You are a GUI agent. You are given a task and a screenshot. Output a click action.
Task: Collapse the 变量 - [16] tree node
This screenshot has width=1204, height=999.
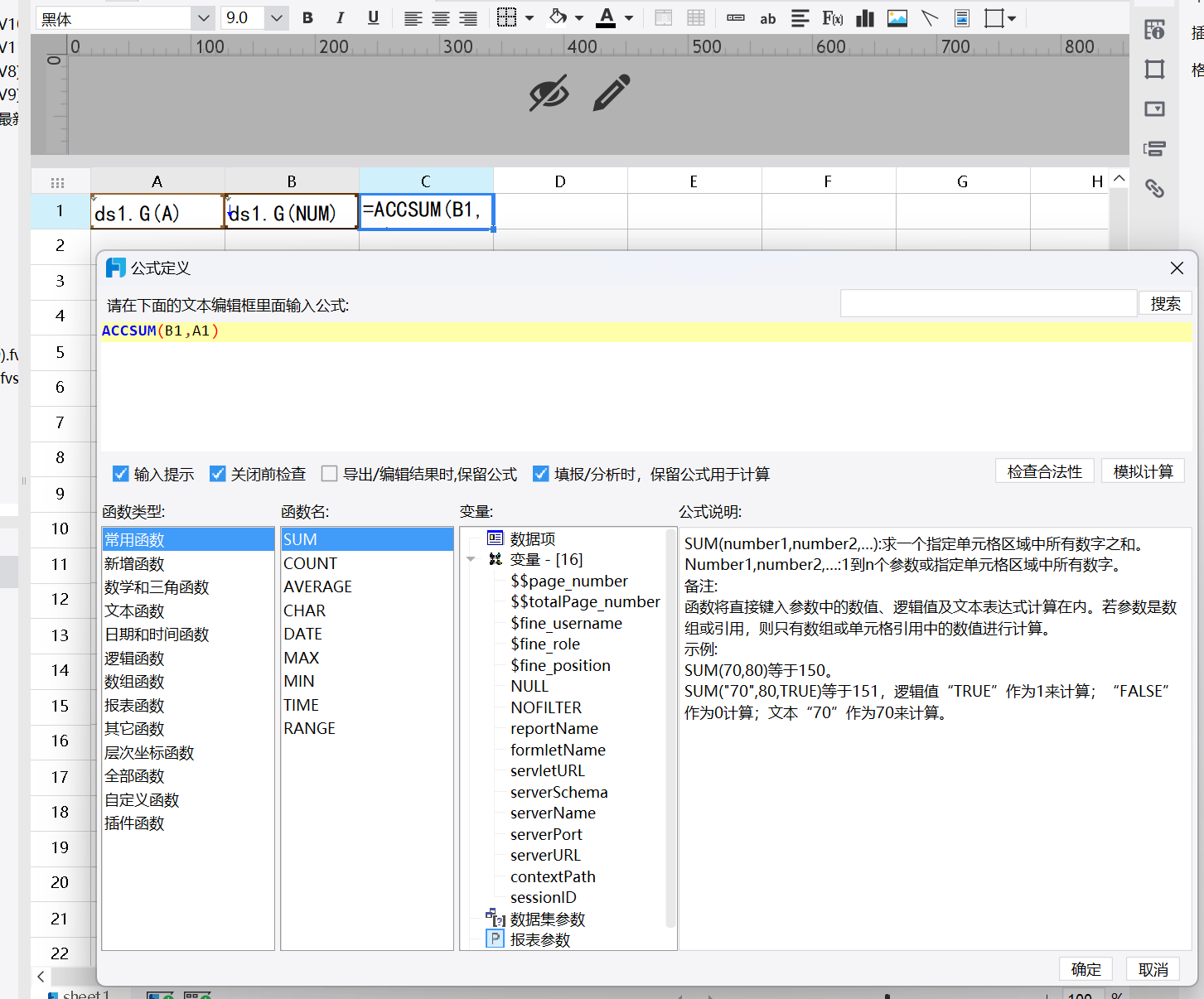[471, 560]
